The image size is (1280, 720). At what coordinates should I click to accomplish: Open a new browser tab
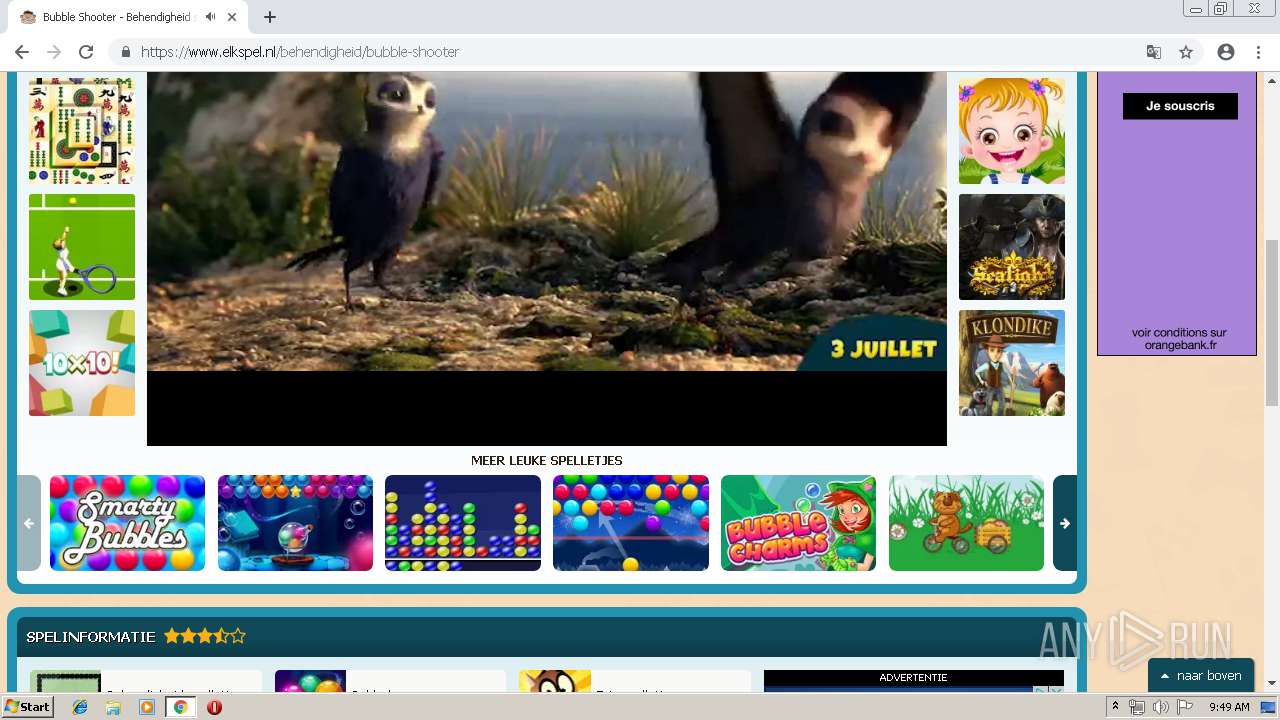point(270,17)
